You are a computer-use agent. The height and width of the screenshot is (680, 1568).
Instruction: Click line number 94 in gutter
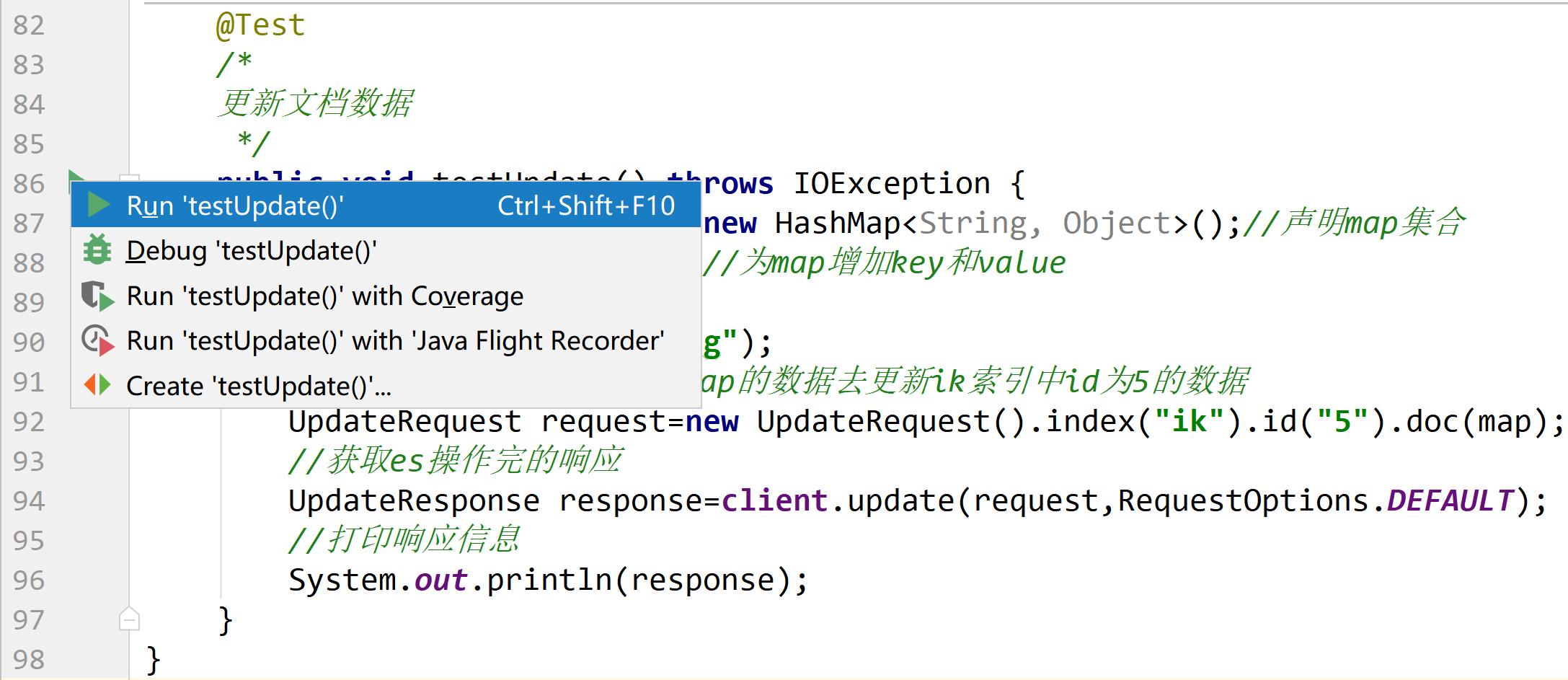click(x=29, y=501)
